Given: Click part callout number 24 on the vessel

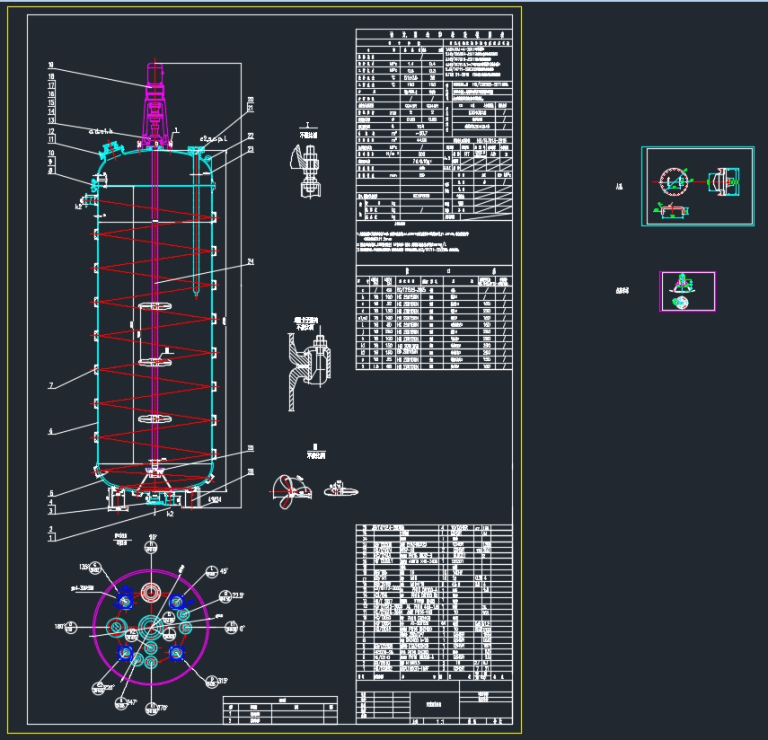Looking at the screenshot, I should point(251,262).
